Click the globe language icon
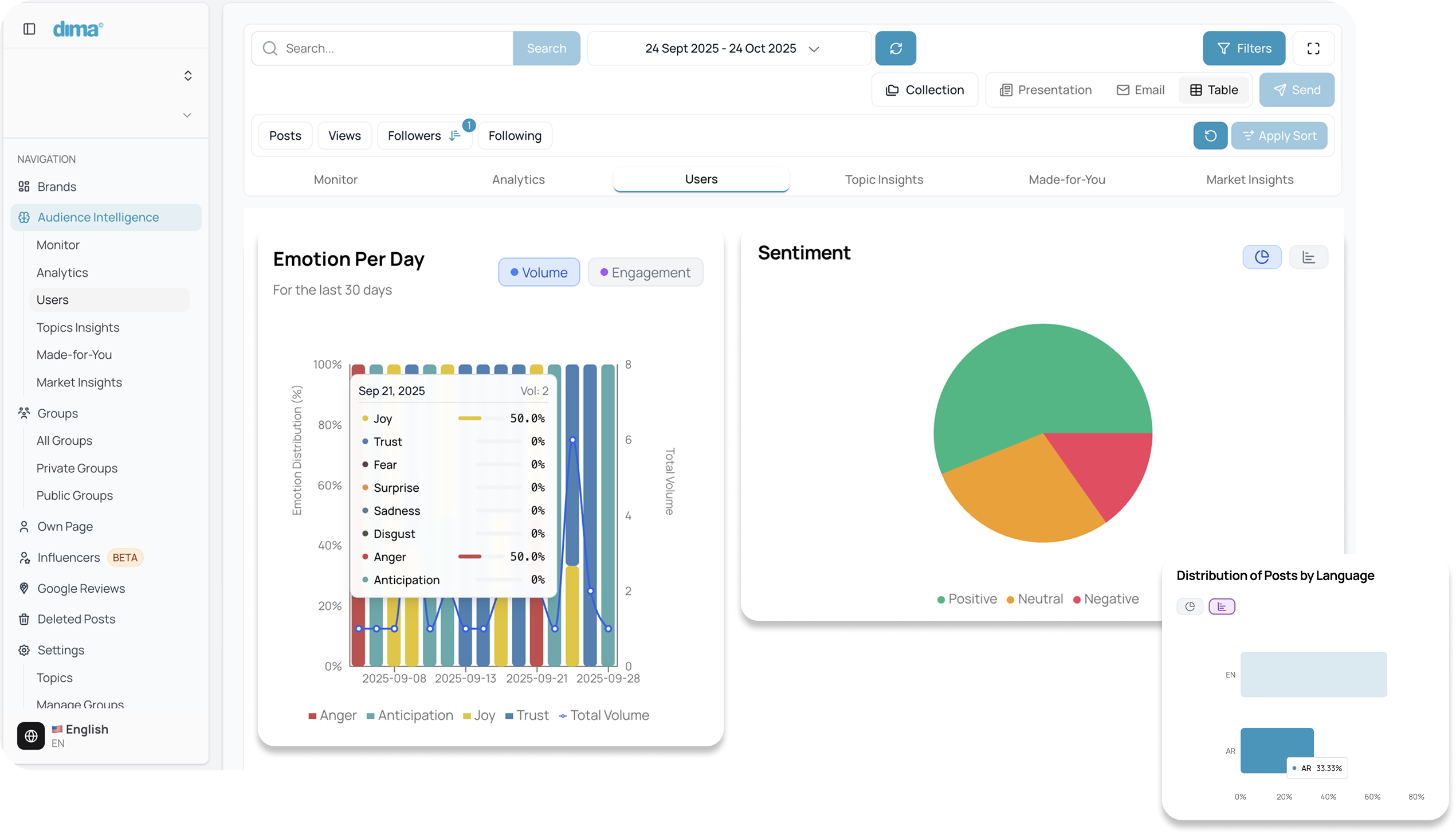 pyautogui.click(x=31, y=735)
